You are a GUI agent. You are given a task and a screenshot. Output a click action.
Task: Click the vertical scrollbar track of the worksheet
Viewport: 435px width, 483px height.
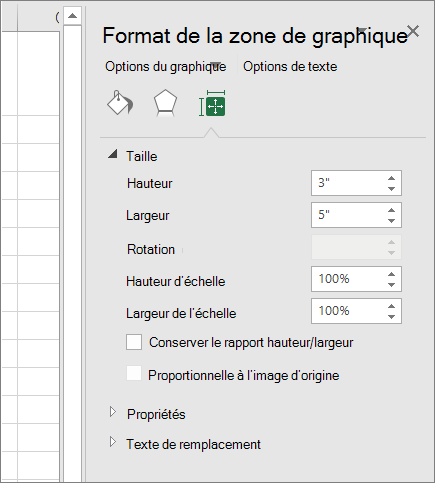(72, 253)
